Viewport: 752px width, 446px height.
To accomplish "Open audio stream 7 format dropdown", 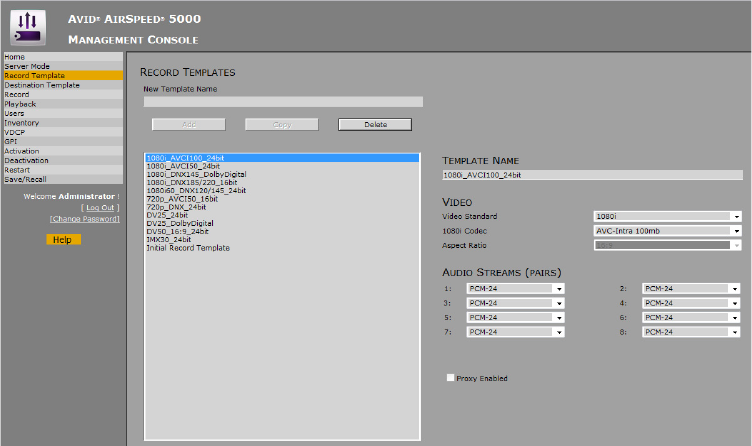I will point(516,332).
